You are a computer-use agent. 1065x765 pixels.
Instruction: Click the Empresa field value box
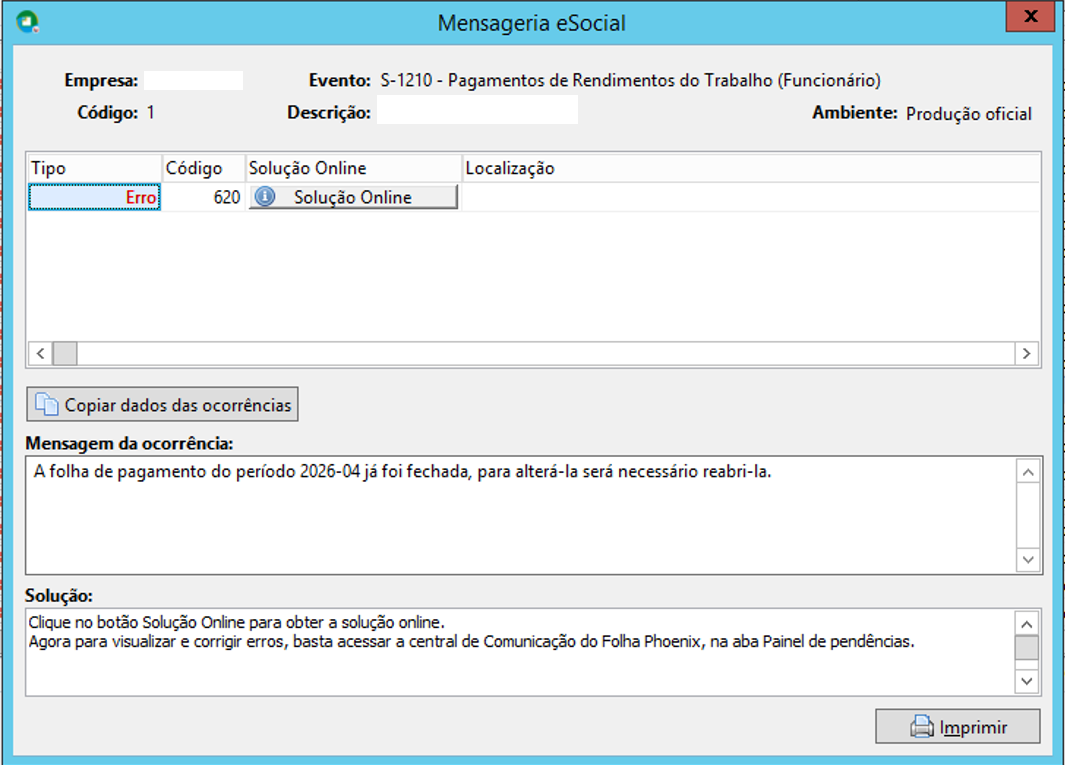pos(194,80)
